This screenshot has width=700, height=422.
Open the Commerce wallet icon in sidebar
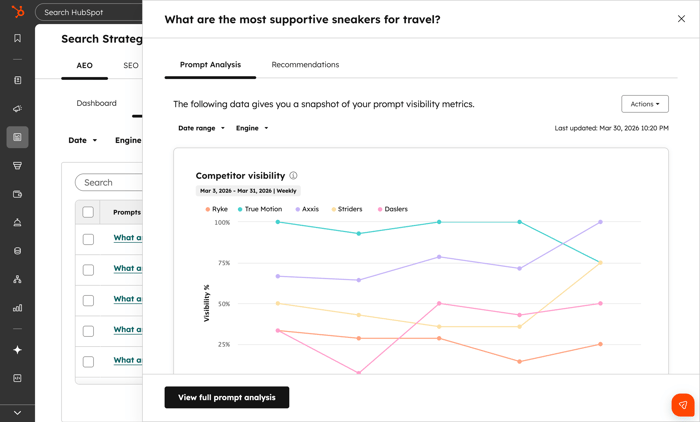tap(17, 194)
